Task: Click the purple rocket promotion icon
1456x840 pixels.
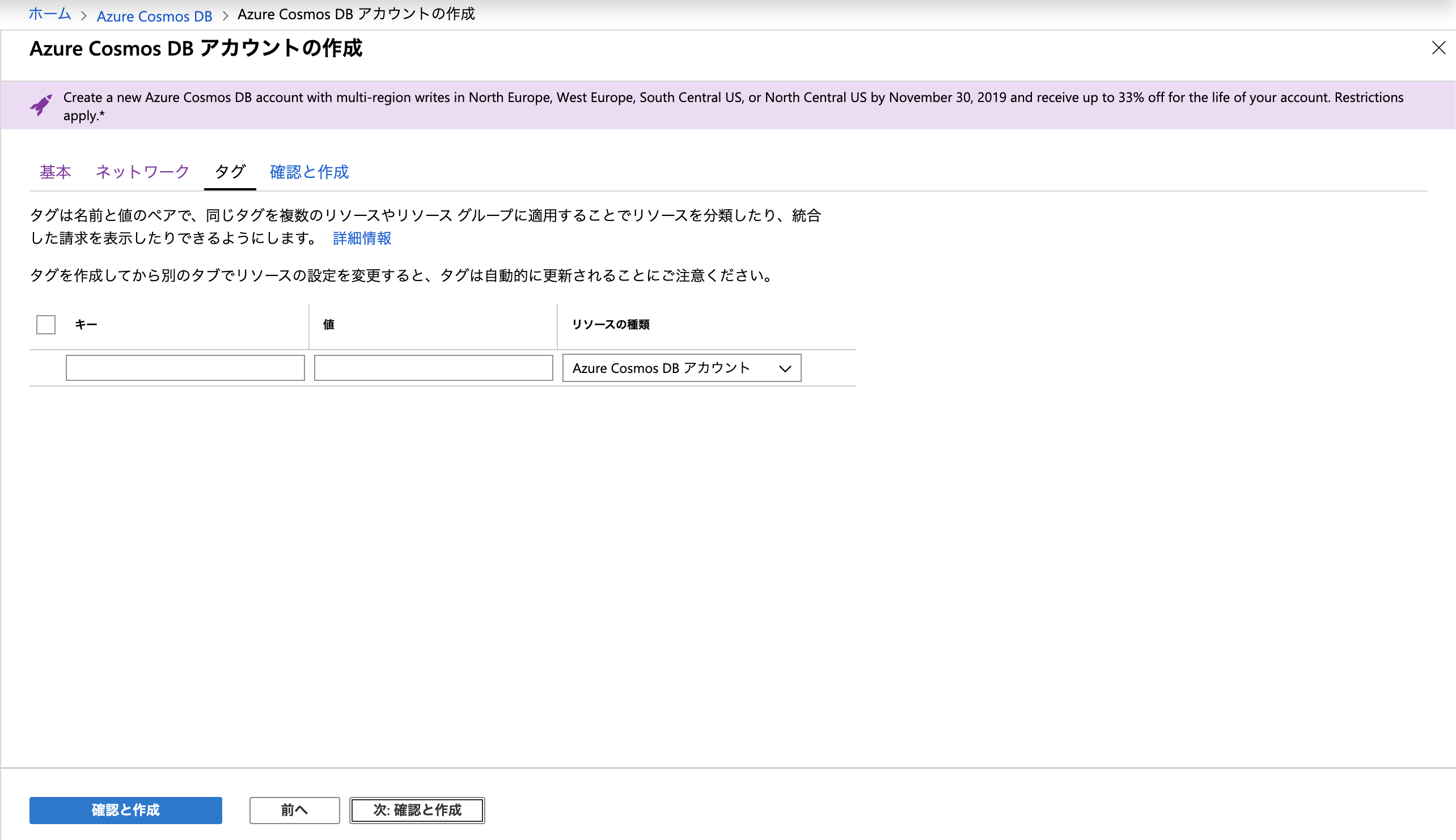Action: (x=41, y=105)
